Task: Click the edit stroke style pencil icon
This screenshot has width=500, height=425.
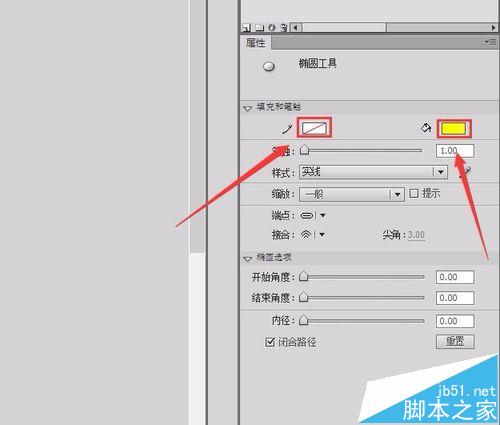Action: tap(466, 172)
